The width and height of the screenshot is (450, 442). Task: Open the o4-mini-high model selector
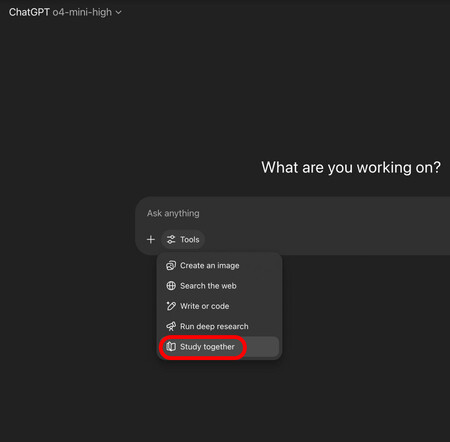(x=82, y=12)
